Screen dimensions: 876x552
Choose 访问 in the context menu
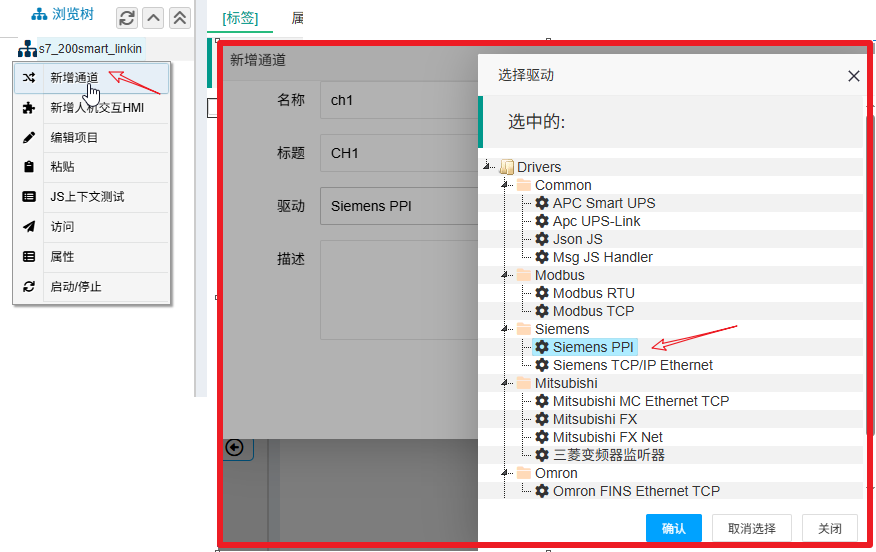[x=92, y=226]
